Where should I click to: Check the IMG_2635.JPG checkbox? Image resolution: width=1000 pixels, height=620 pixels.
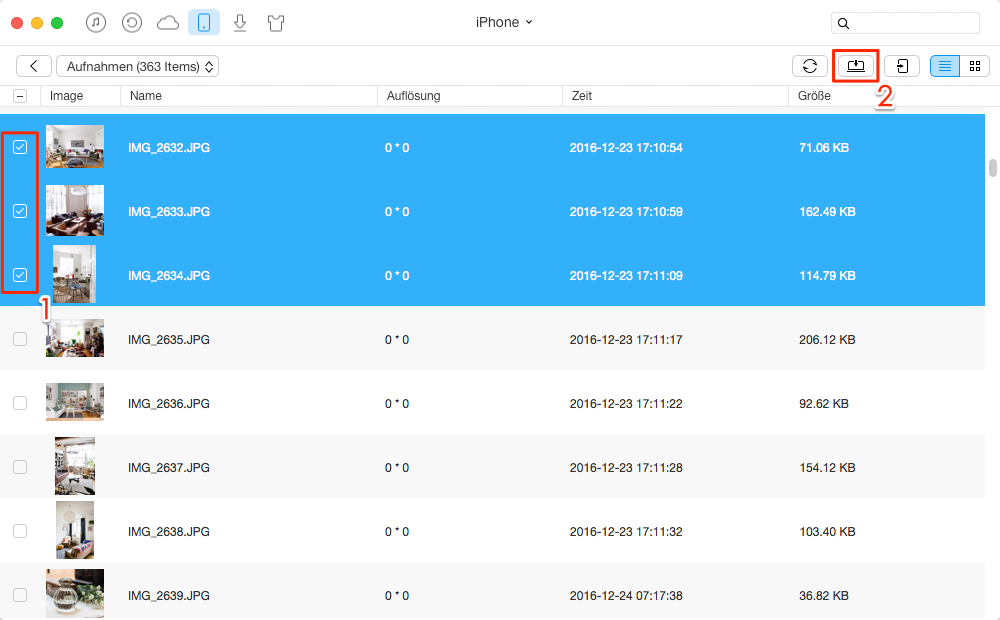tap(20, 339)
